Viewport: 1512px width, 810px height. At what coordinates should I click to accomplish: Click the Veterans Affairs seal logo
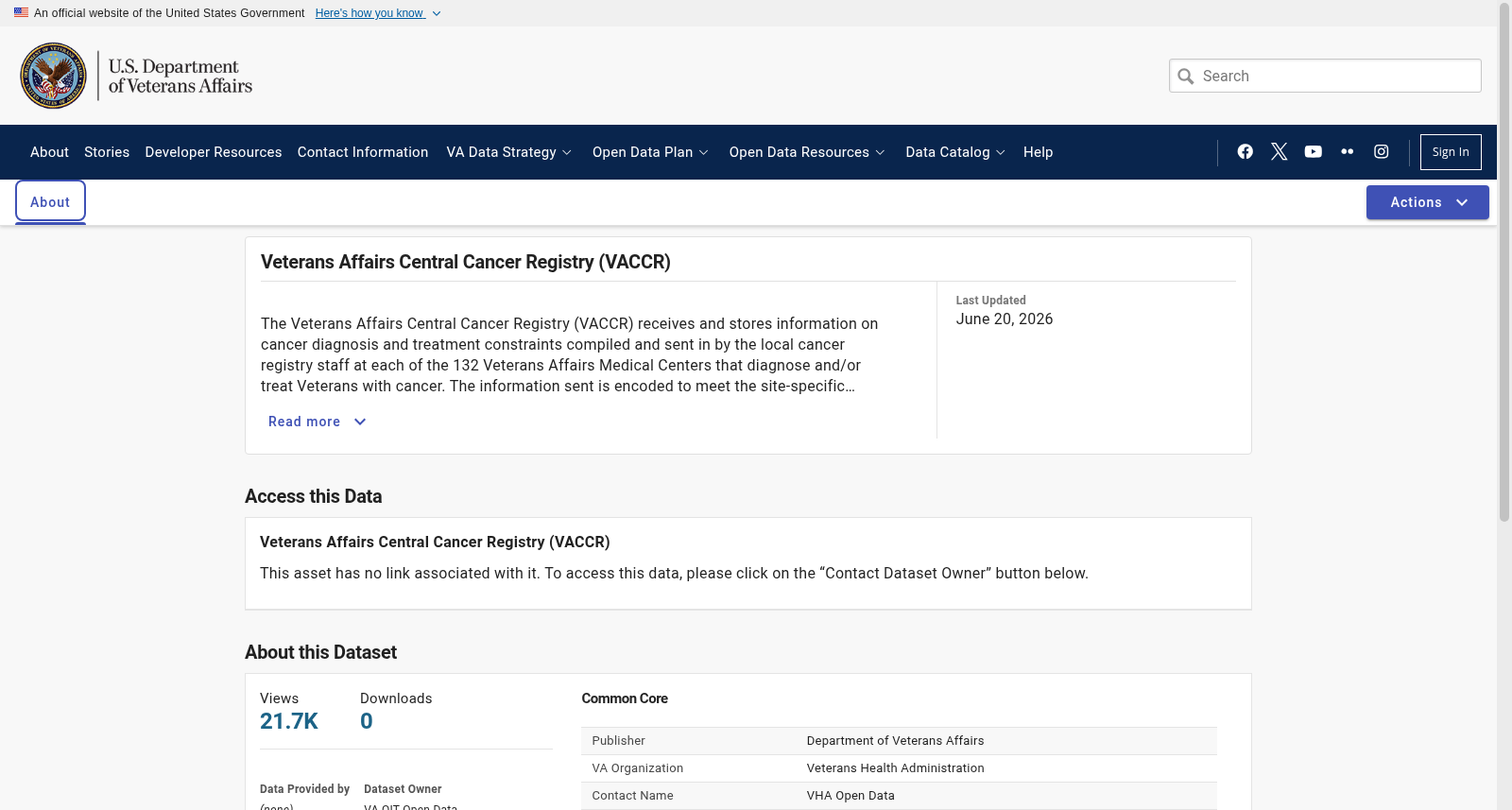(x=54, y=76)
